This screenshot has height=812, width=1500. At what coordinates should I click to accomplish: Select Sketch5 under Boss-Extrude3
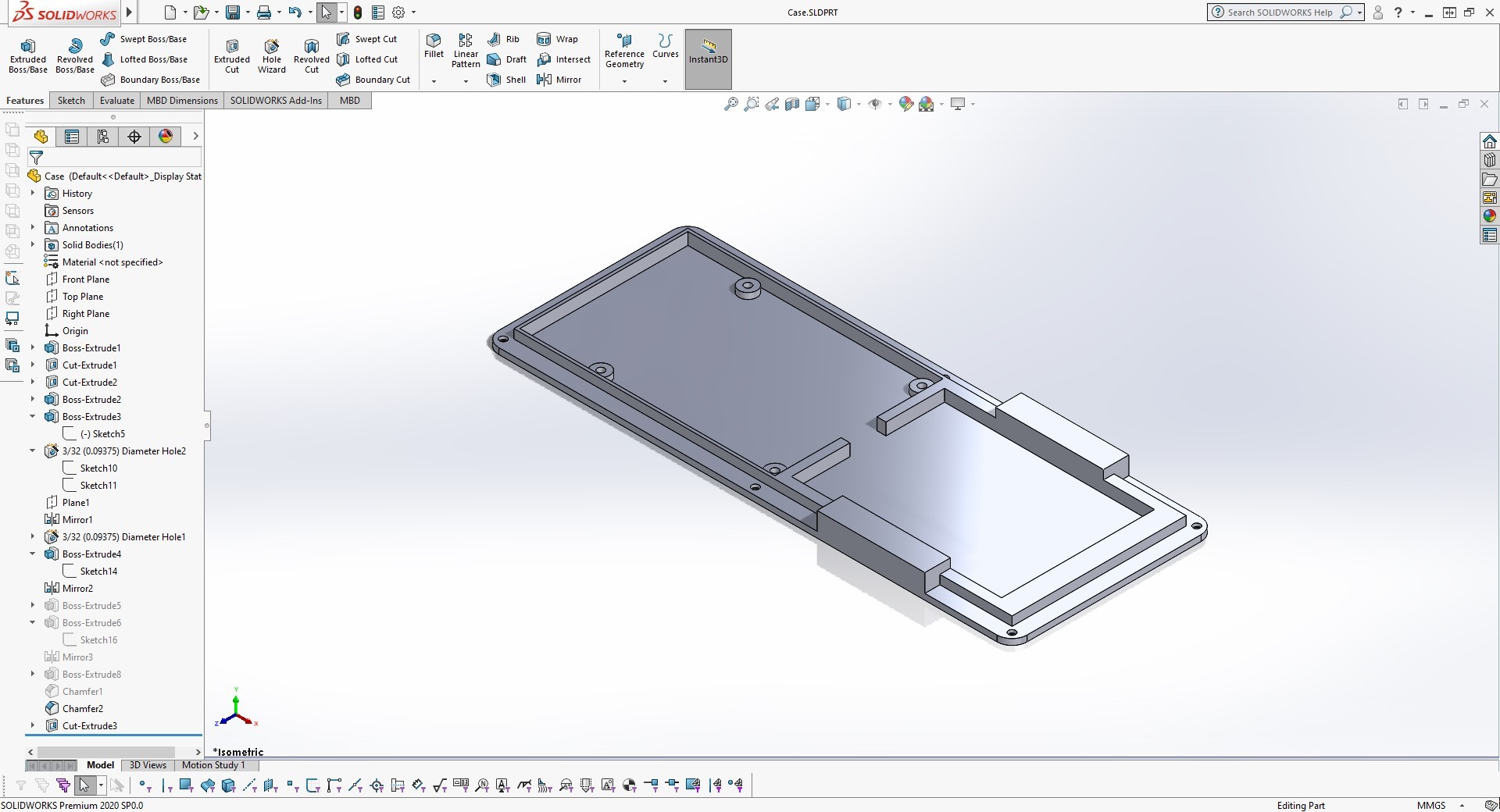point(95,434)
